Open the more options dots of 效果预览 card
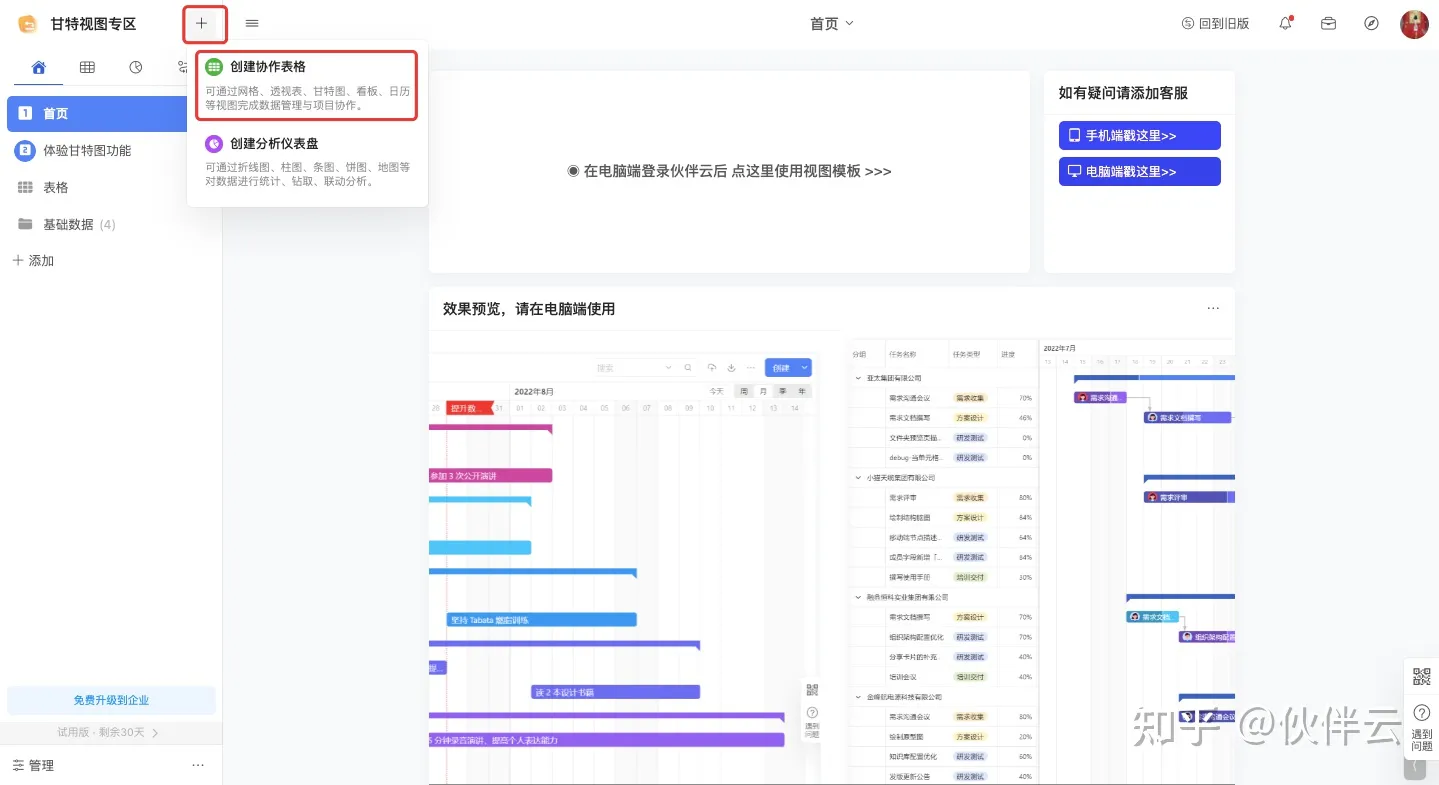The height and width of the screenshot is (785, 1439). tap(1213, 308)
